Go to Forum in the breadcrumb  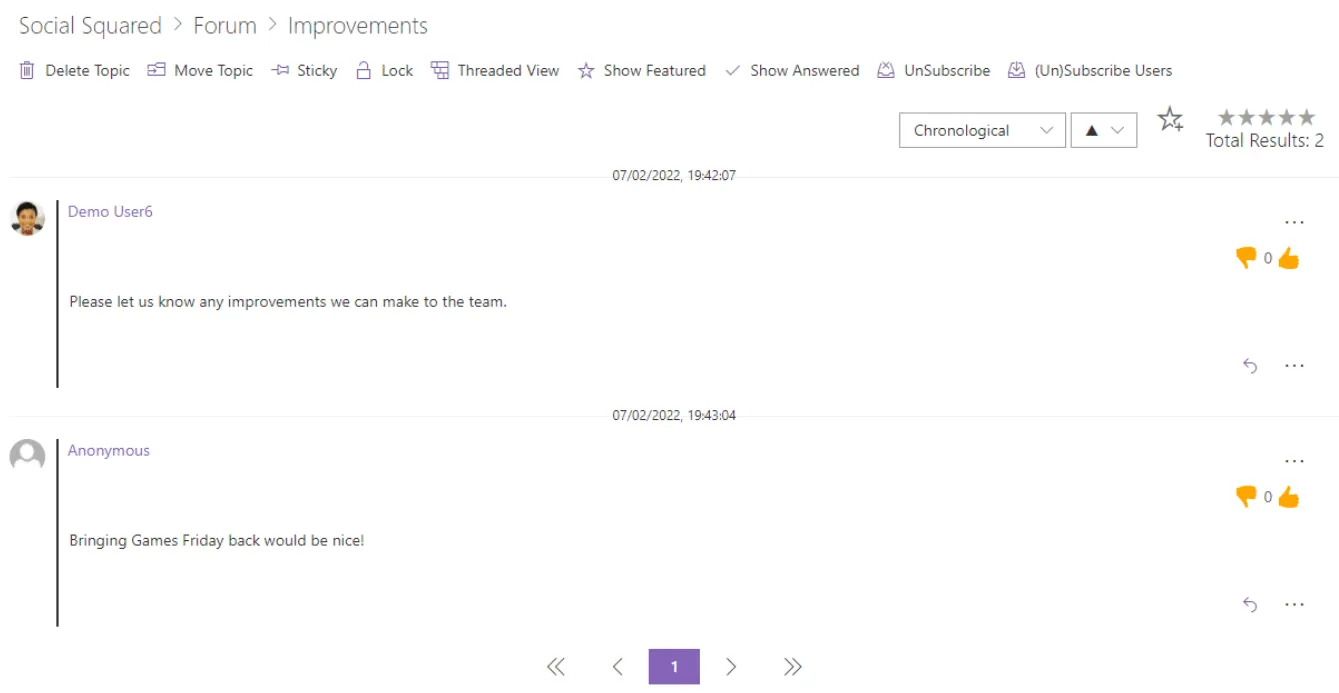(x=224, y=26)
